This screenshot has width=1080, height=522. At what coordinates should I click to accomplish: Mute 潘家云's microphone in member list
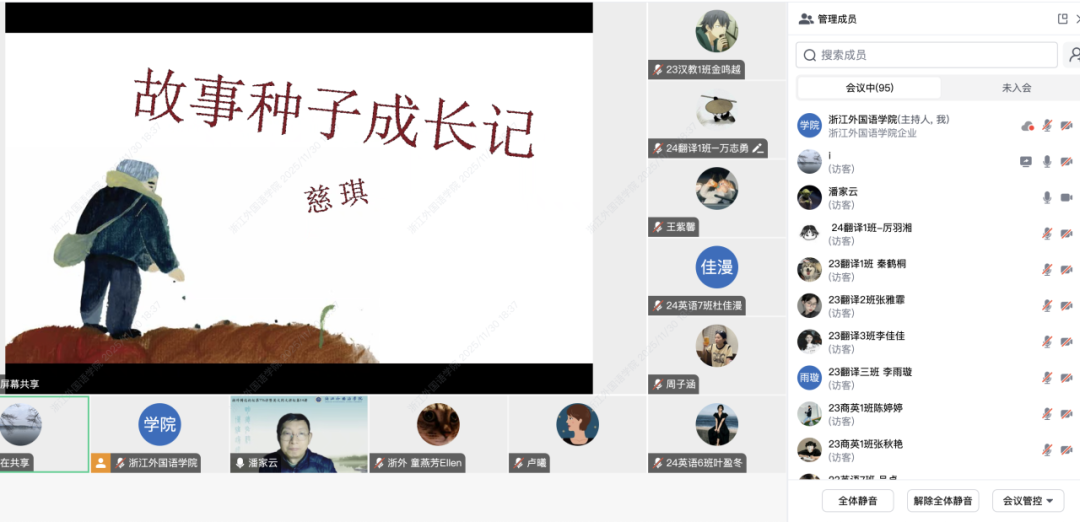coord(1047,198)
